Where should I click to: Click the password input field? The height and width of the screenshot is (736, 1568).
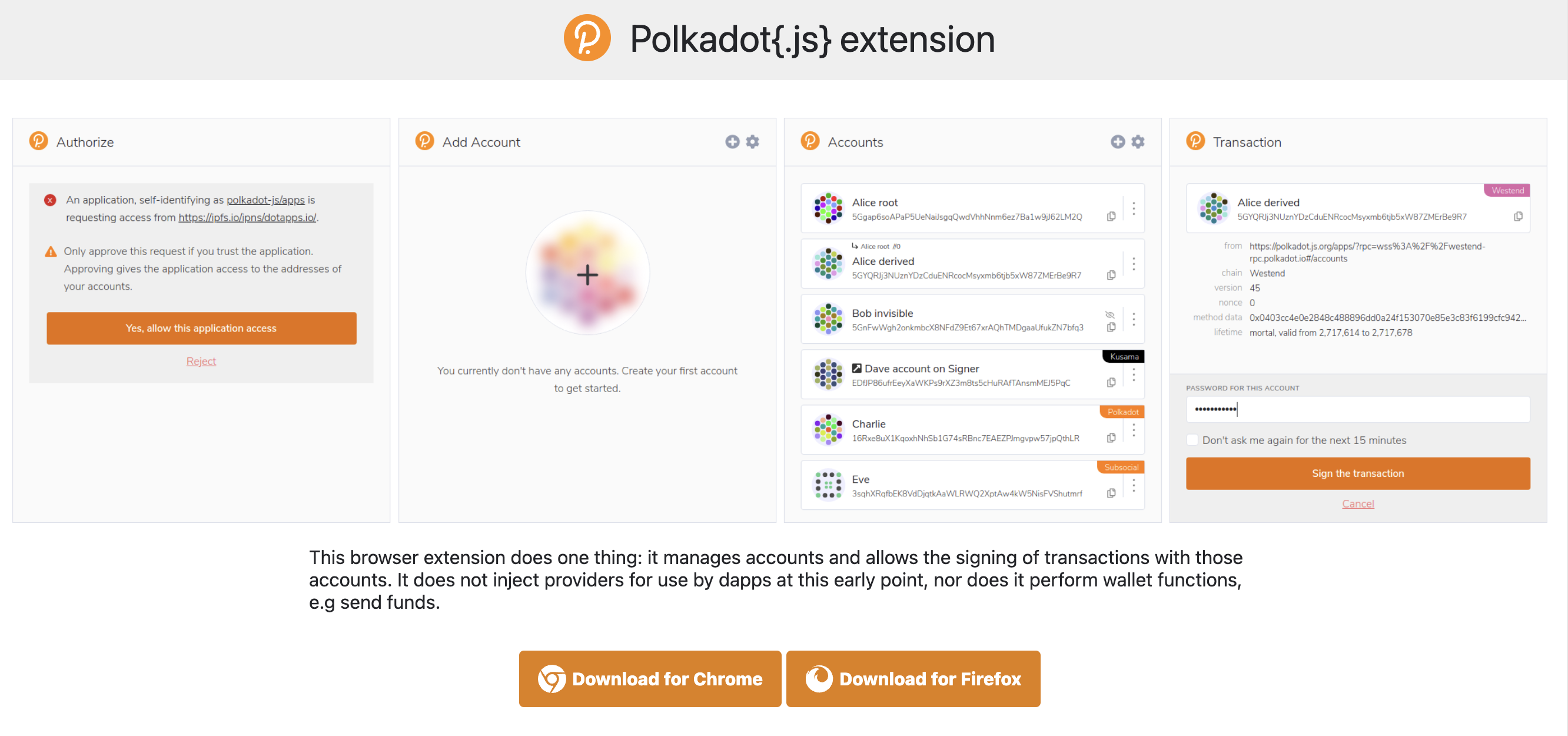click(x=1357, y=410)
